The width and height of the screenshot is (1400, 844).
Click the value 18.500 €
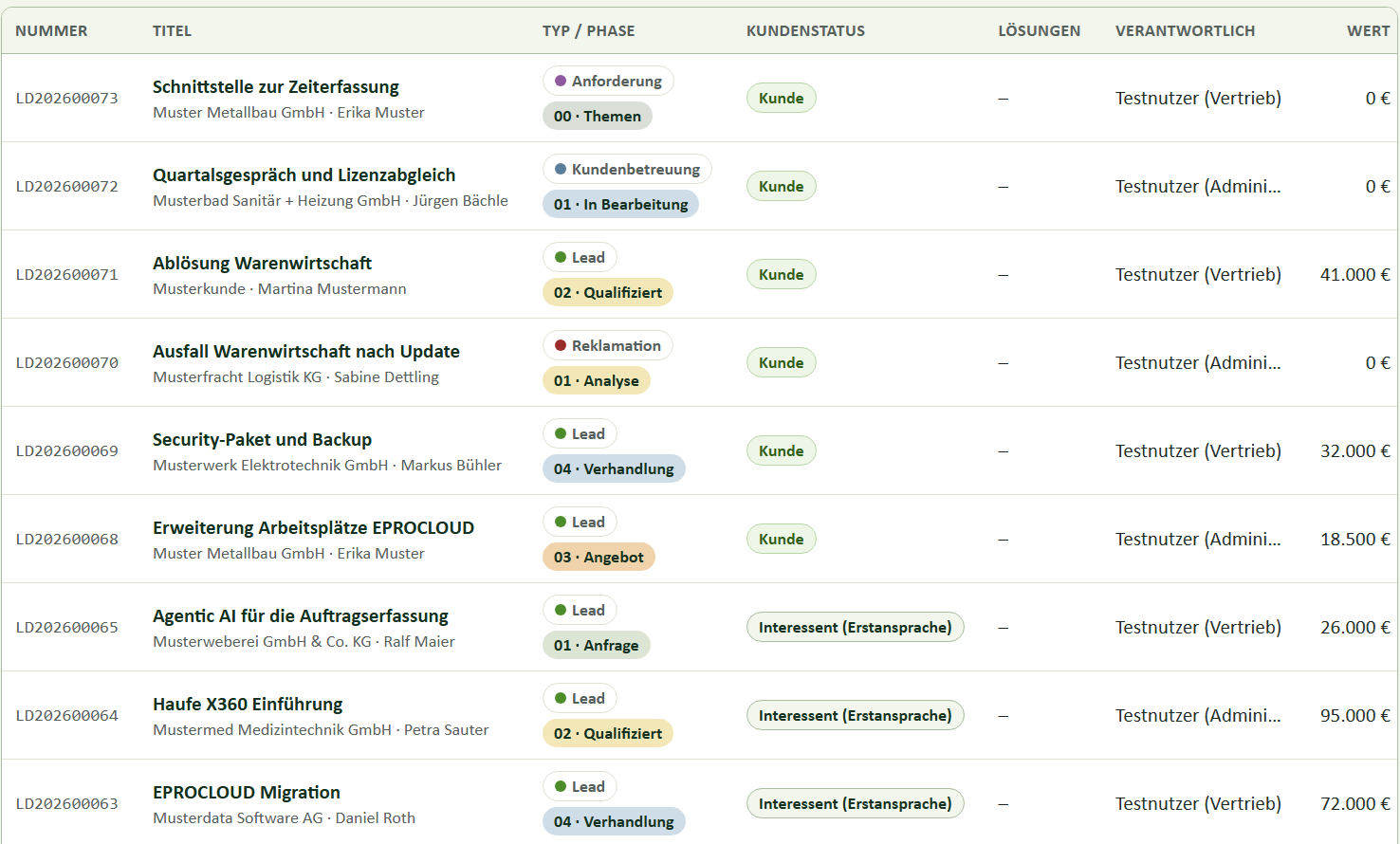click(x=1355, y=539)
